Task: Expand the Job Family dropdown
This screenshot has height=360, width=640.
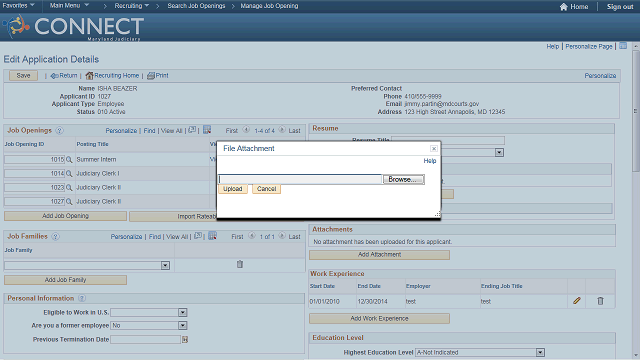Action: tap(165, 266)
